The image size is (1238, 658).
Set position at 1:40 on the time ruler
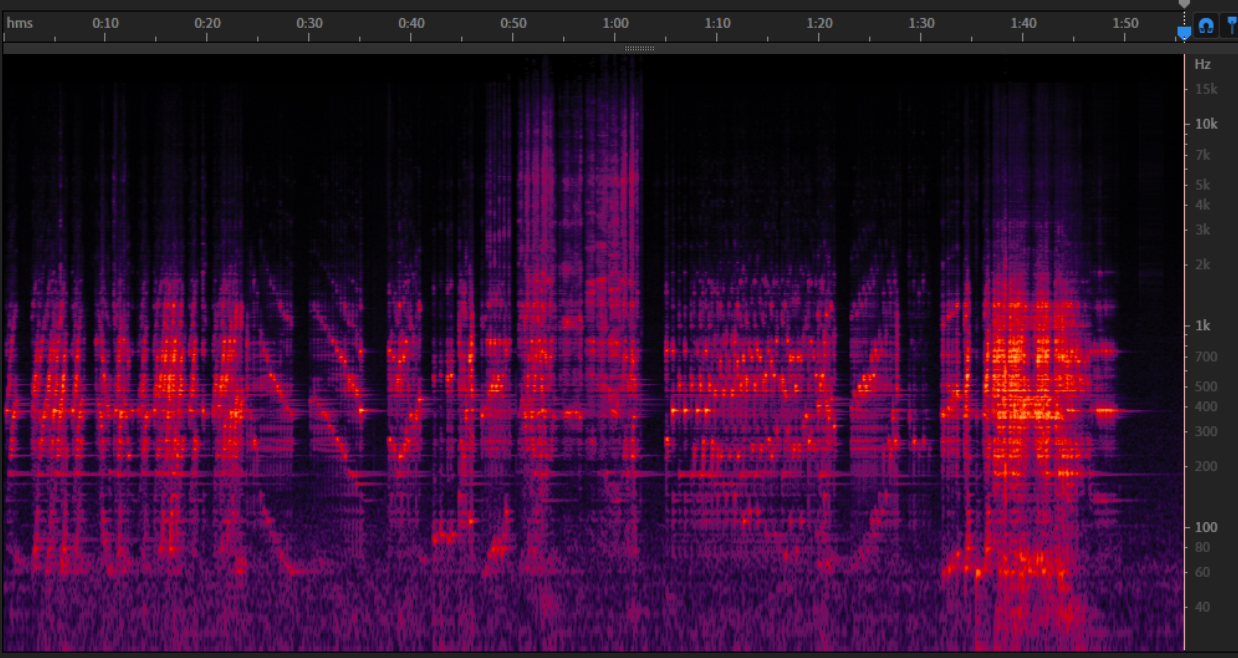click(1024, 23)
